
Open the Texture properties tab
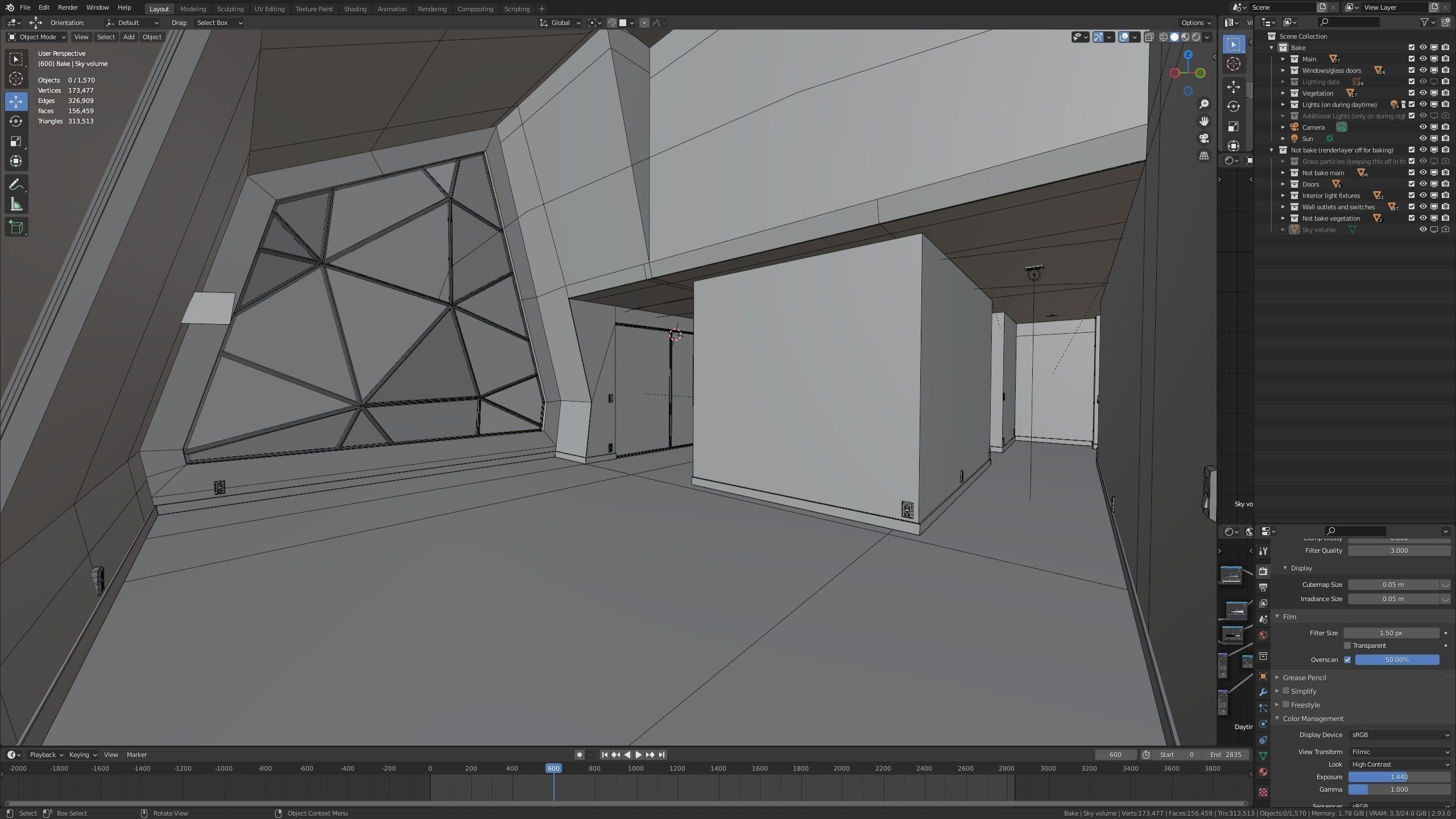coord(1263,792)
